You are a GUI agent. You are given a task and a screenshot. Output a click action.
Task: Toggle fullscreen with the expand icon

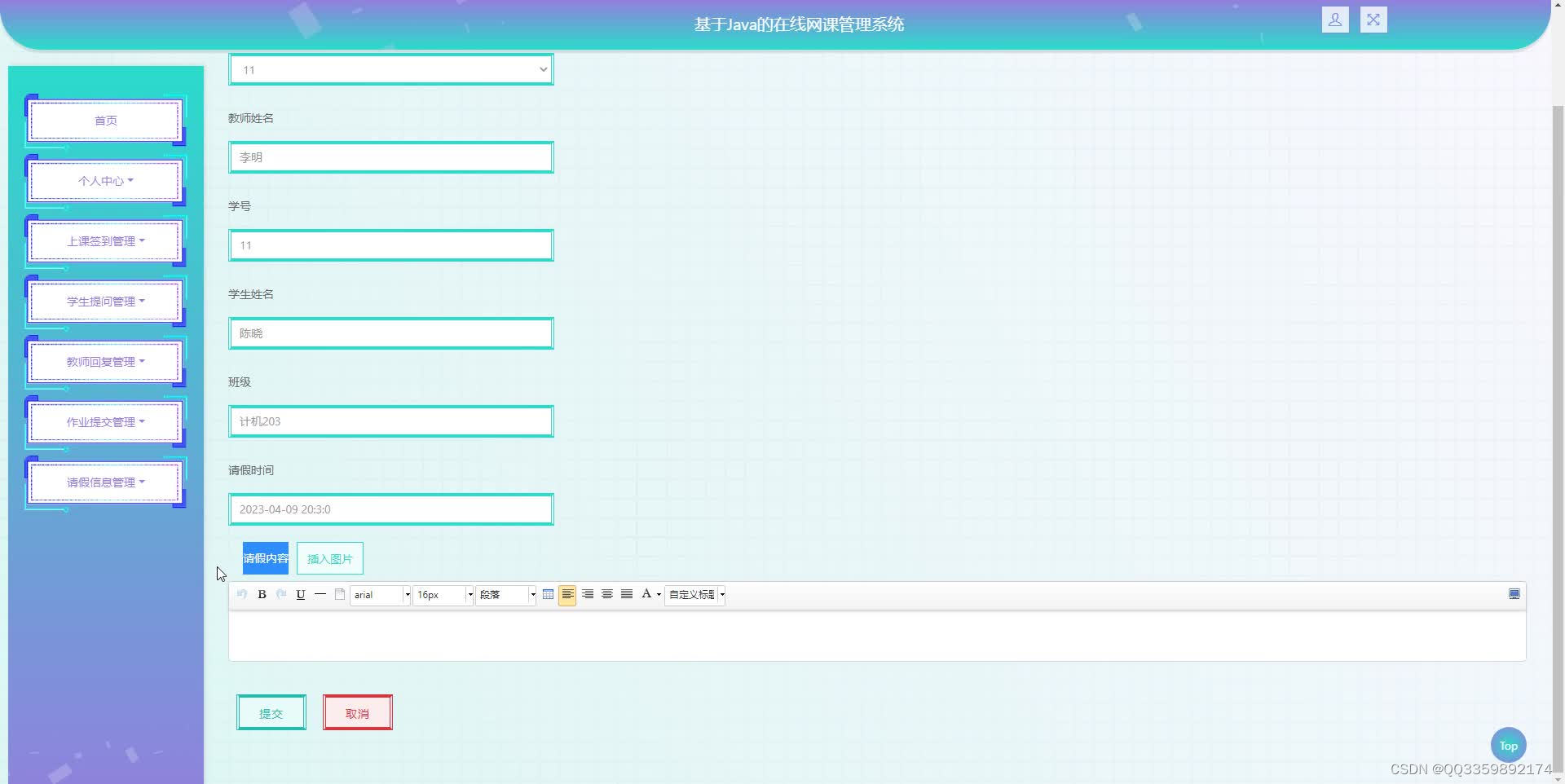point(1373,20)
